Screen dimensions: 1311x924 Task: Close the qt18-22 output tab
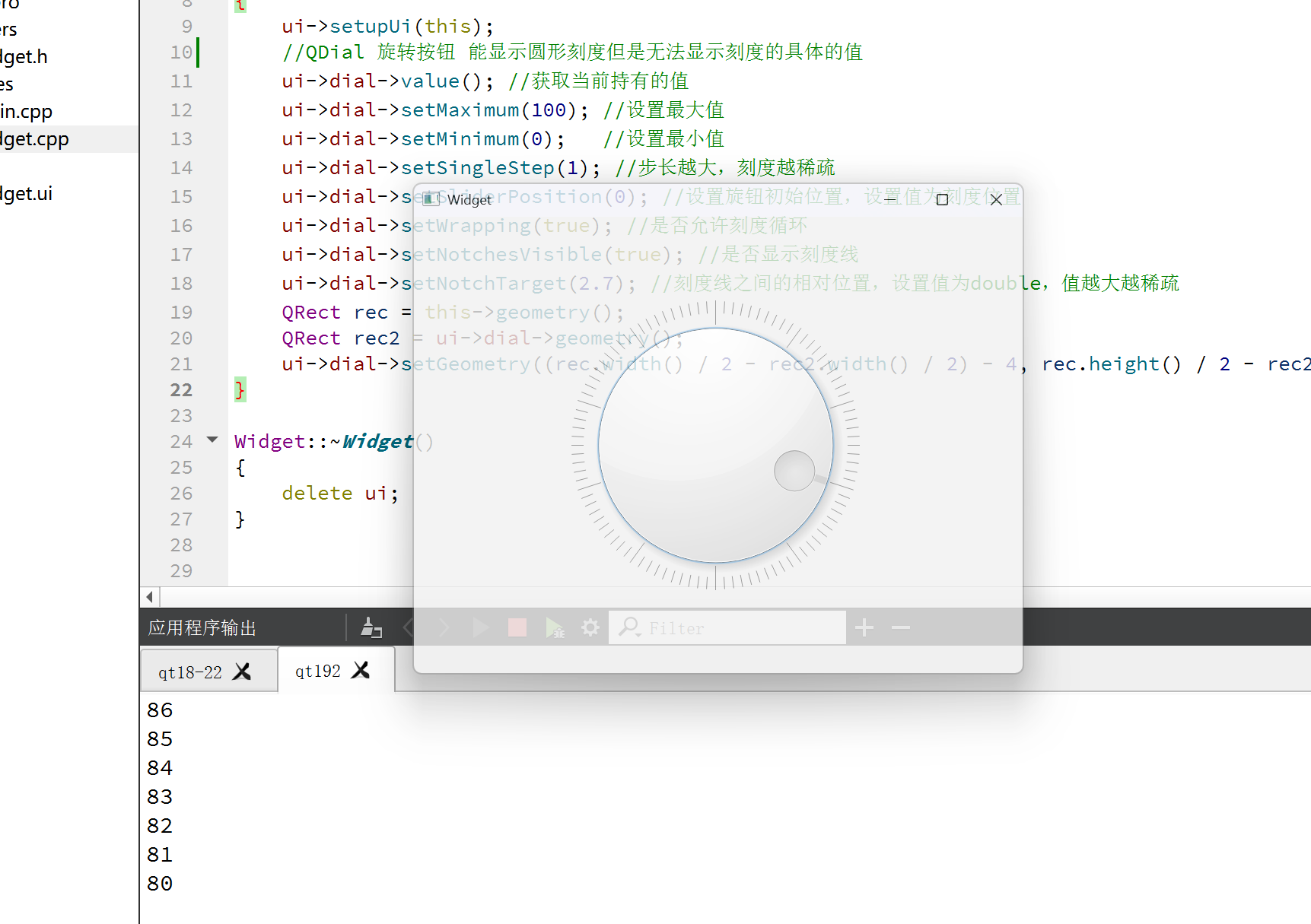point(242,672)
